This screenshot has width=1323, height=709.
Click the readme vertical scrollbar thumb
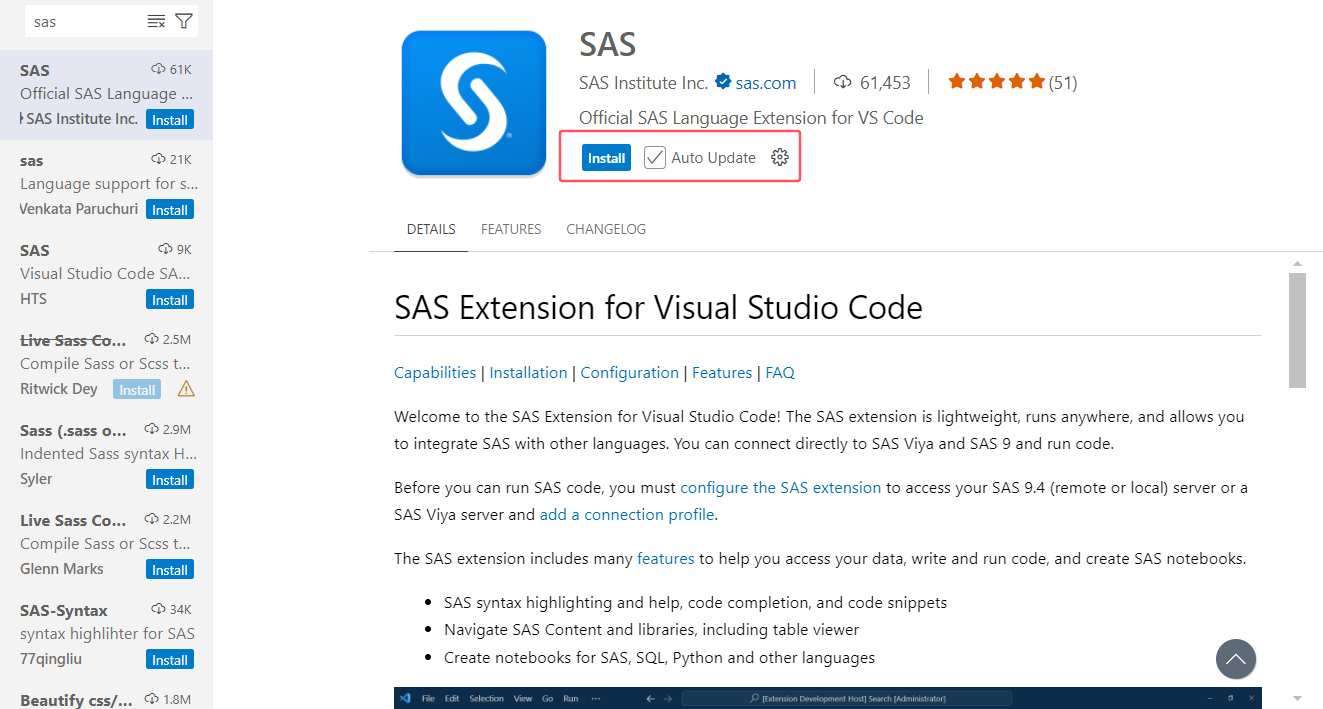click(x=1297, y=330)
